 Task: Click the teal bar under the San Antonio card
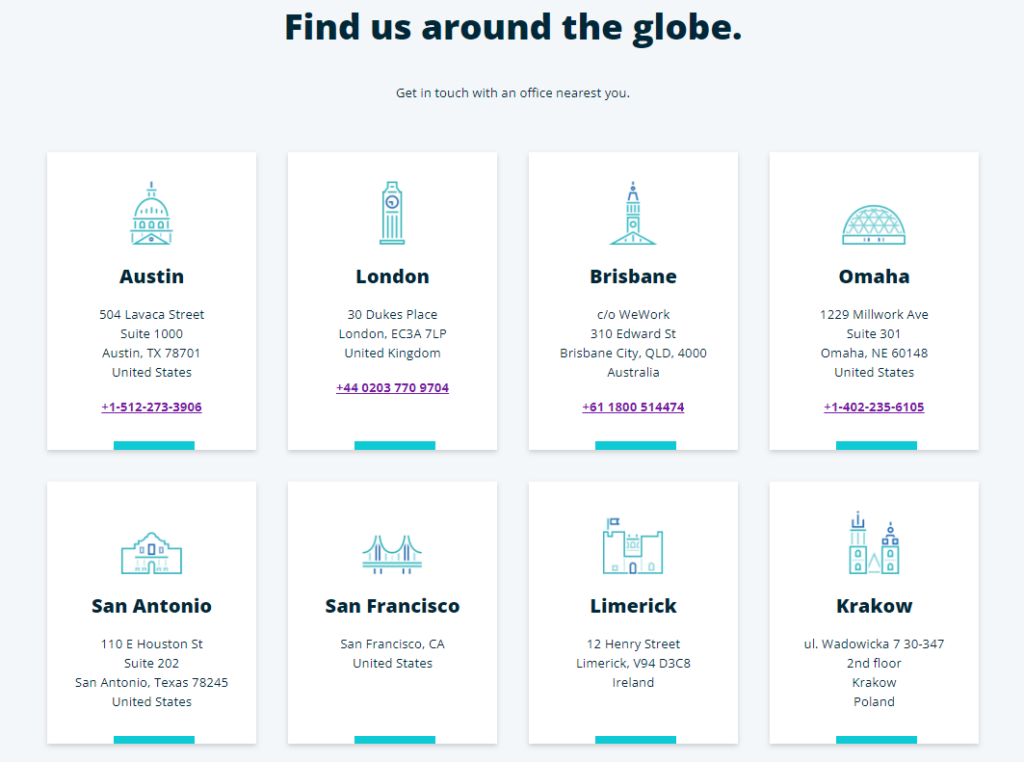153,740
